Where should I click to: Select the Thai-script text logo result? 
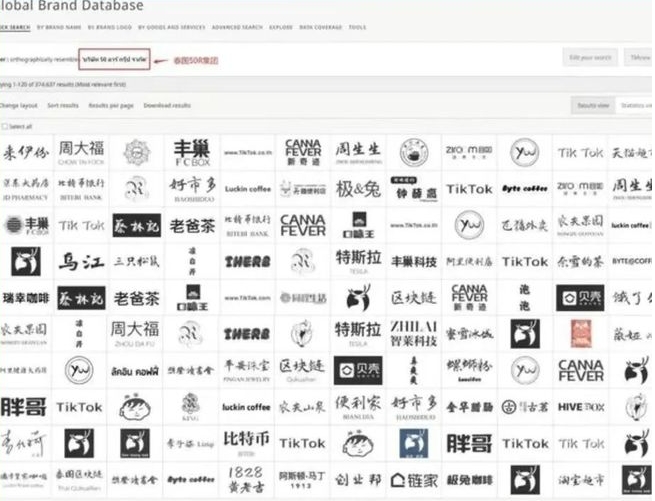[135, 371]
